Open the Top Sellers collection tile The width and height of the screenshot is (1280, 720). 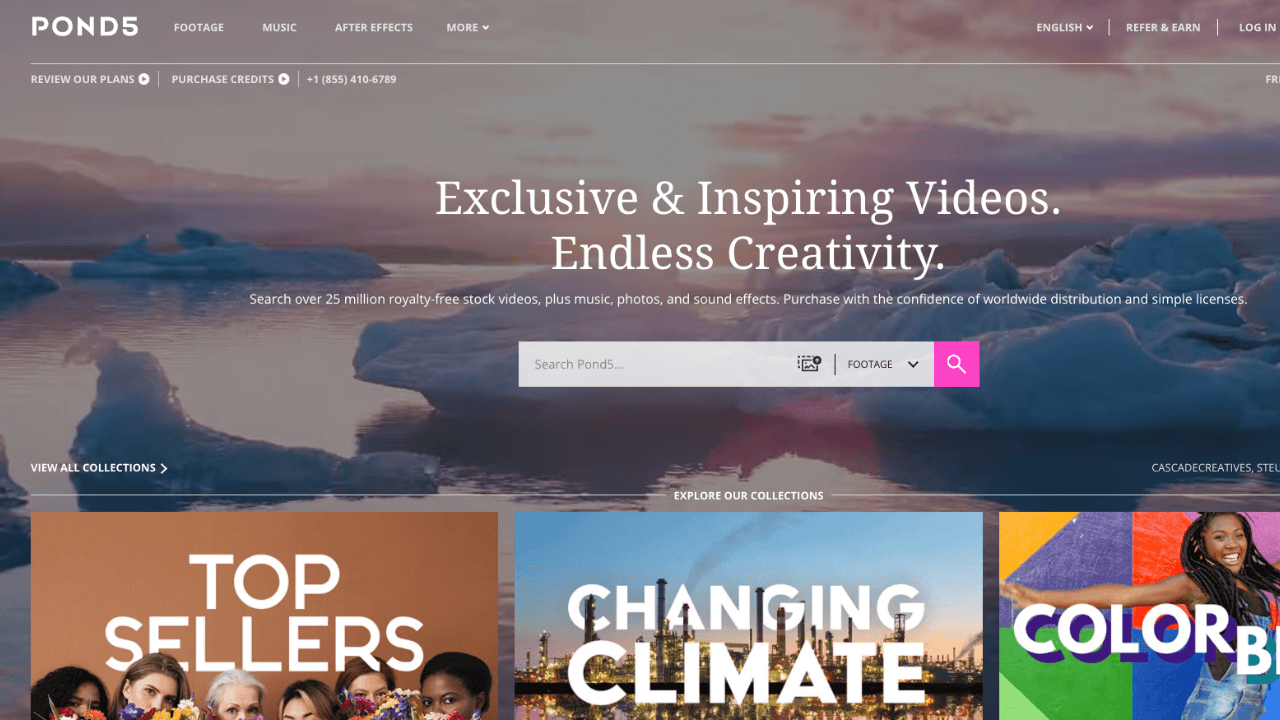(x=264, y=616)
